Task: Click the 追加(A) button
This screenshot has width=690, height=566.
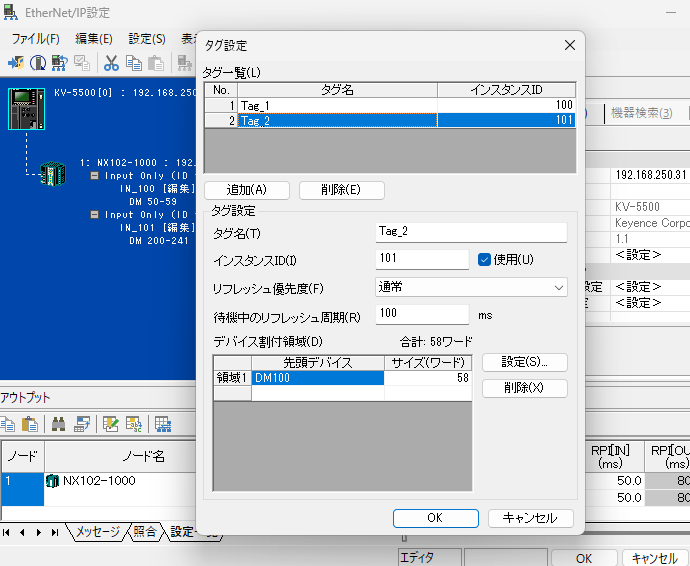Action: point(246,190)
